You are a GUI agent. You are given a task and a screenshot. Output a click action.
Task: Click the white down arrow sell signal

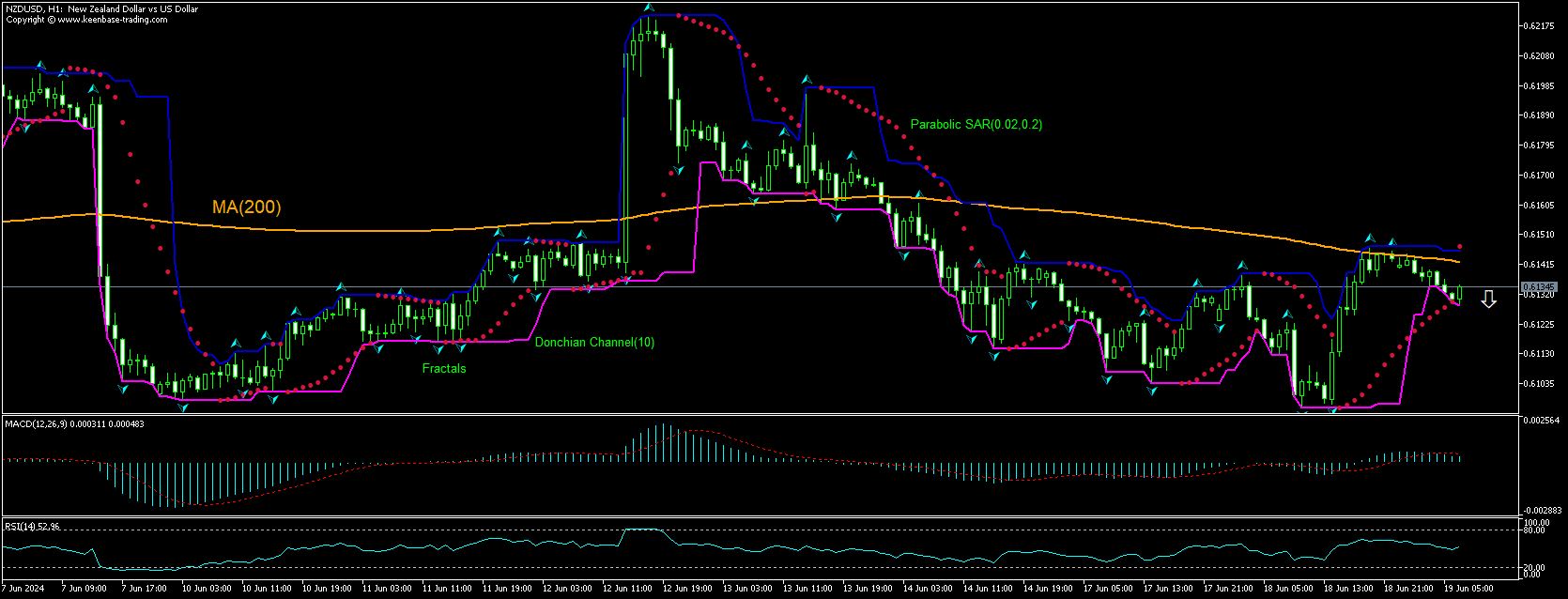tap(1488, 299)
